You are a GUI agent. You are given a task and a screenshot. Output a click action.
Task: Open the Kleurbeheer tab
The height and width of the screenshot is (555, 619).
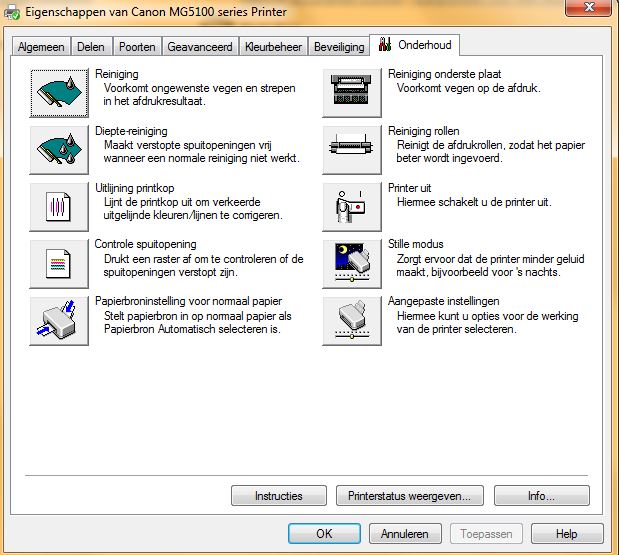click(x=273, y=47)
